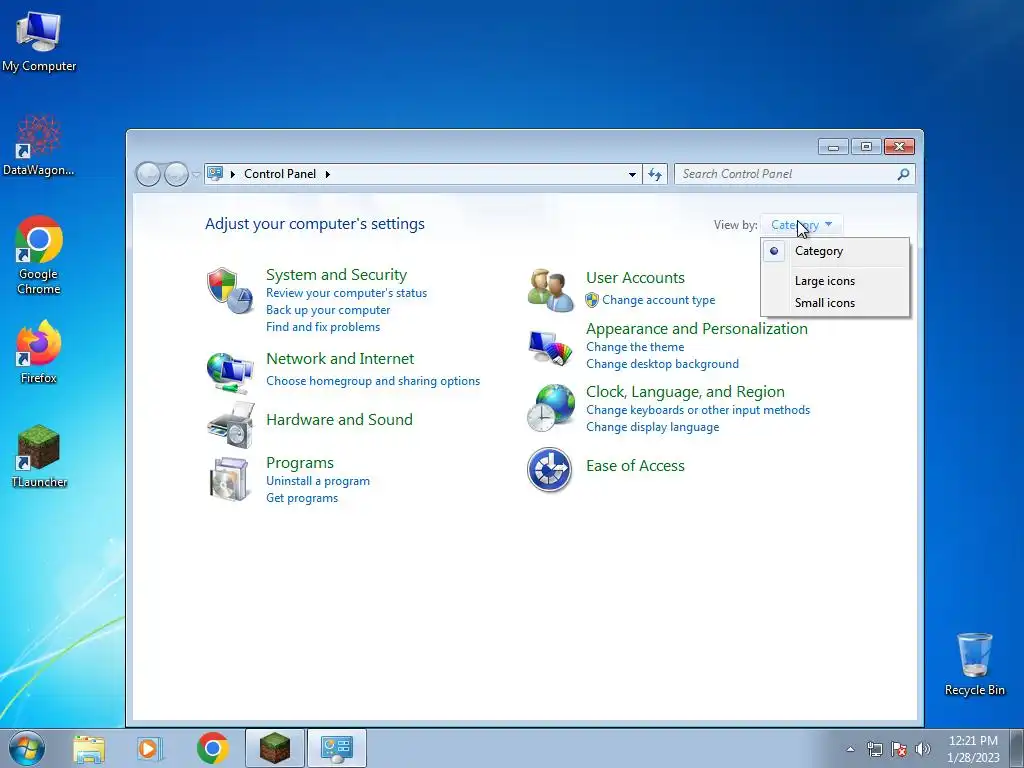Open Windows Media Player from the taskbar
This screenshot has height=768, width=1024.
coord(149,748)
